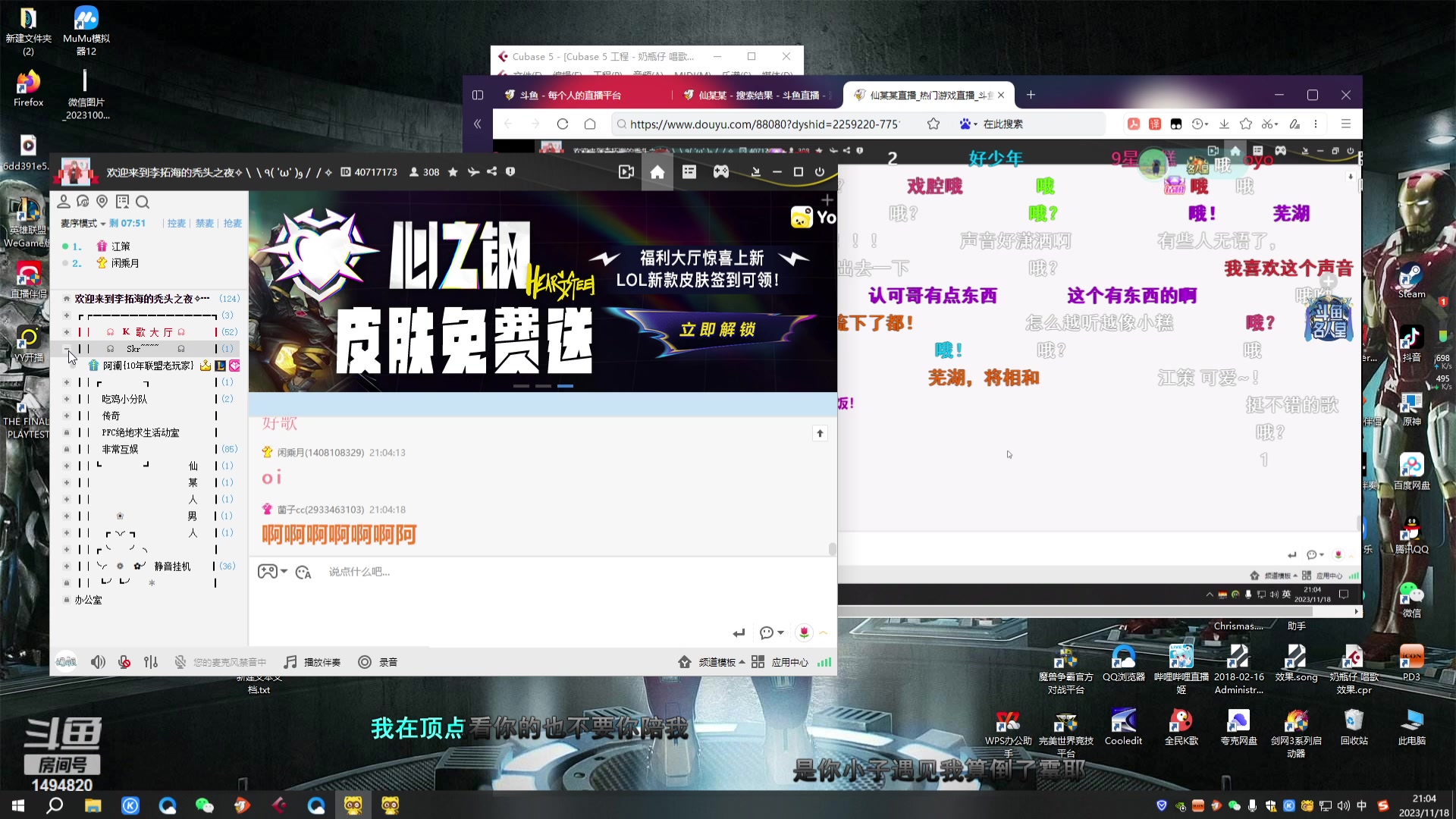Expand the gift caret beside flower icon
This screenshot has height=819, width=1456.
click(823, 632)
